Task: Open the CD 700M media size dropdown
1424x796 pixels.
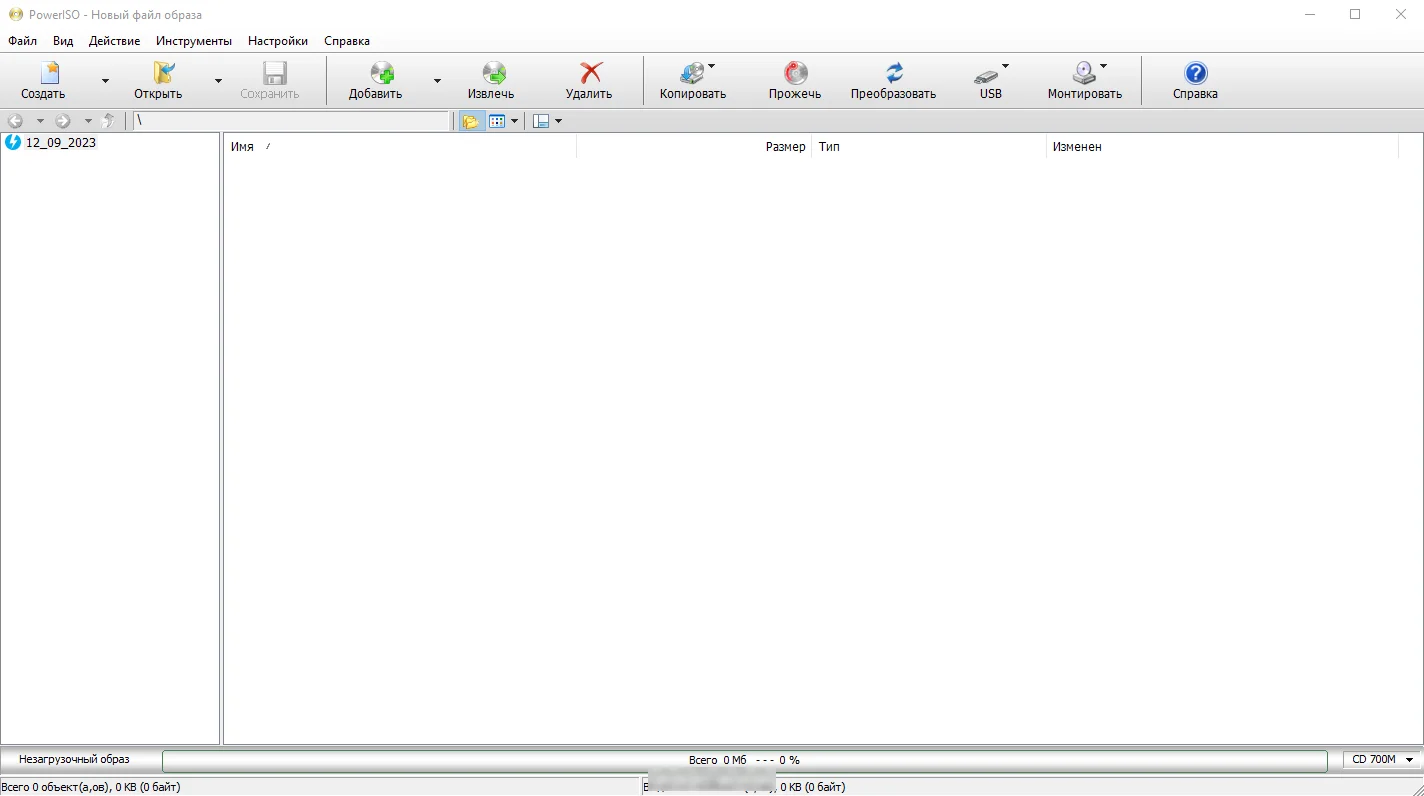Action: pos(1382,760)
